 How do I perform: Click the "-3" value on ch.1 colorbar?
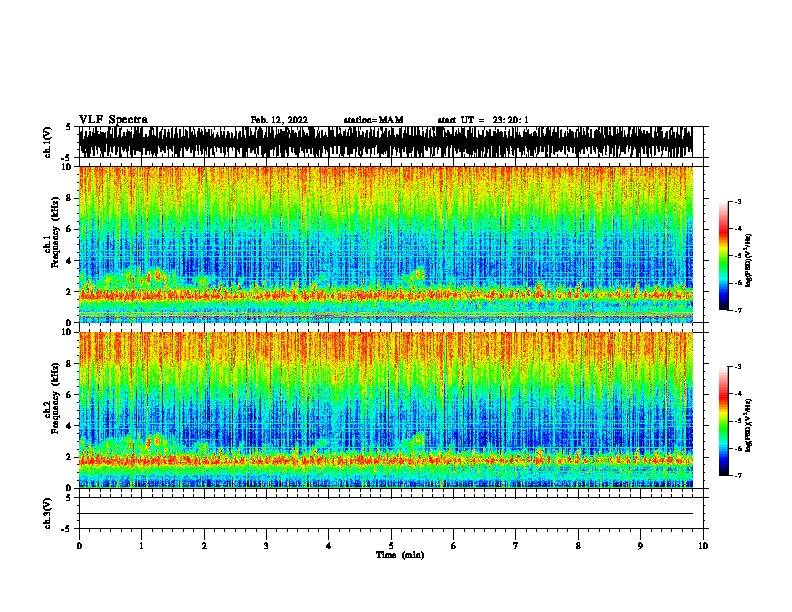[738, 201]
